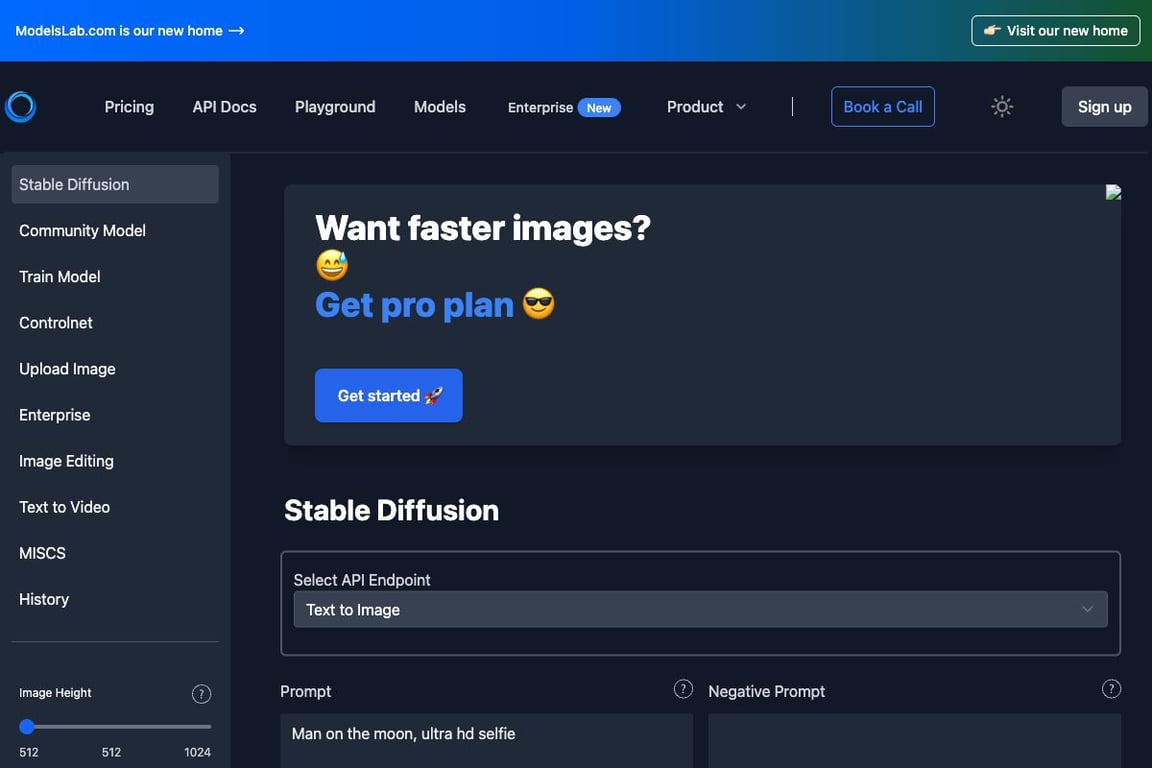This screenshot has height=768, width=1152.
Task: Select Image Editing sidebar item
Action: pos(115,461)
